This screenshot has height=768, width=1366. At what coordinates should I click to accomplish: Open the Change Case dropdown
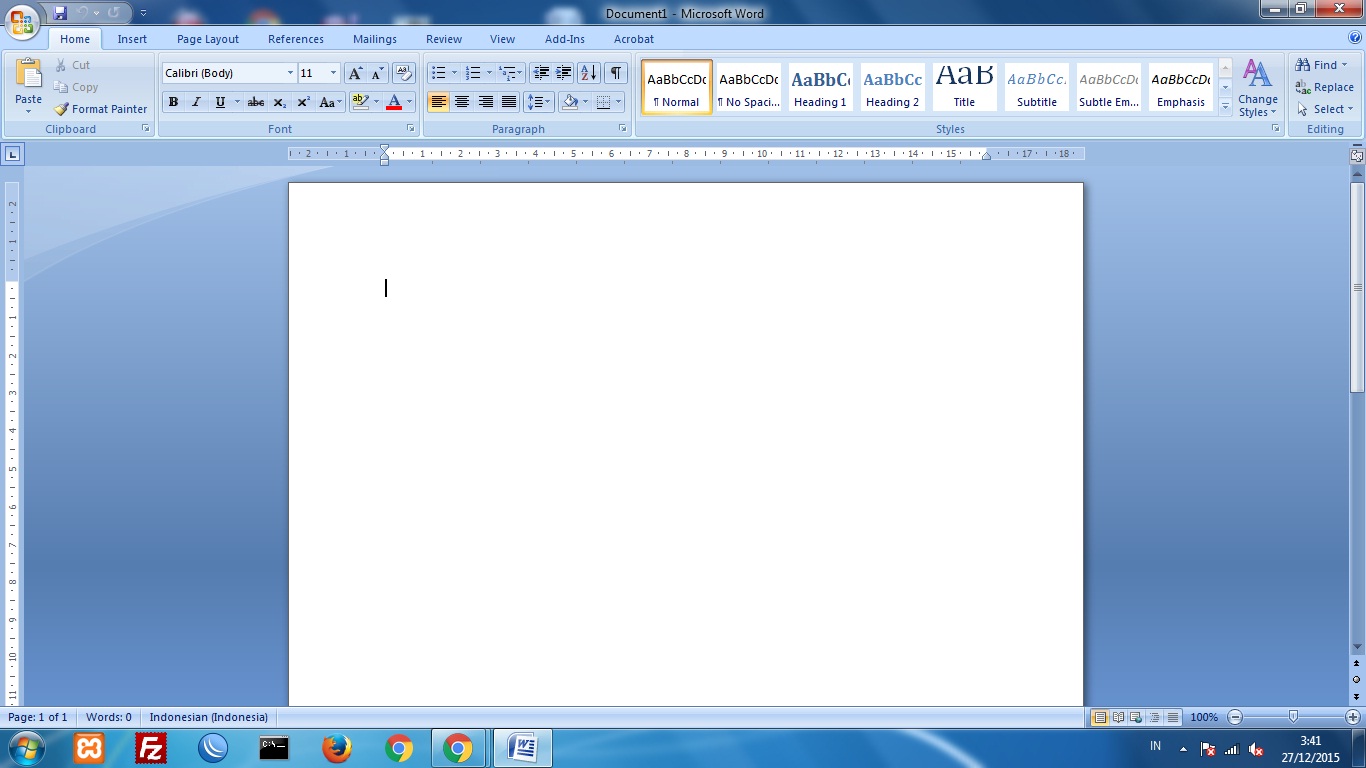(x=330, y=102)
